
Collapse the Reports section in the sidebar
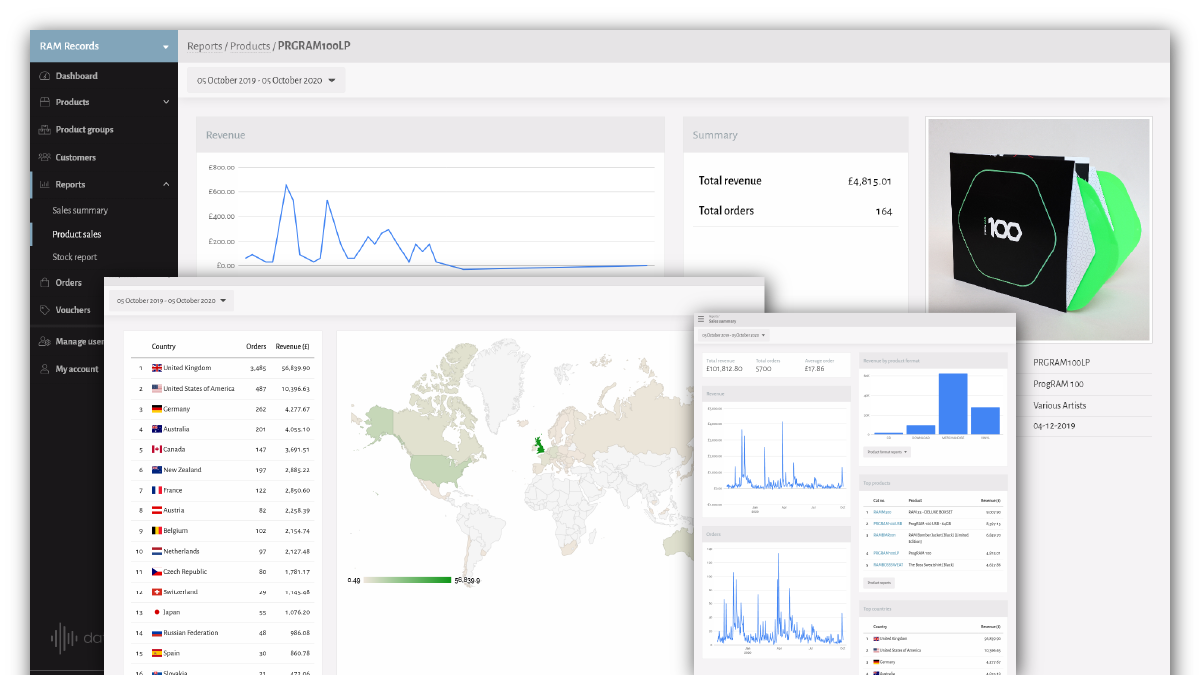[x=165, y=184]
